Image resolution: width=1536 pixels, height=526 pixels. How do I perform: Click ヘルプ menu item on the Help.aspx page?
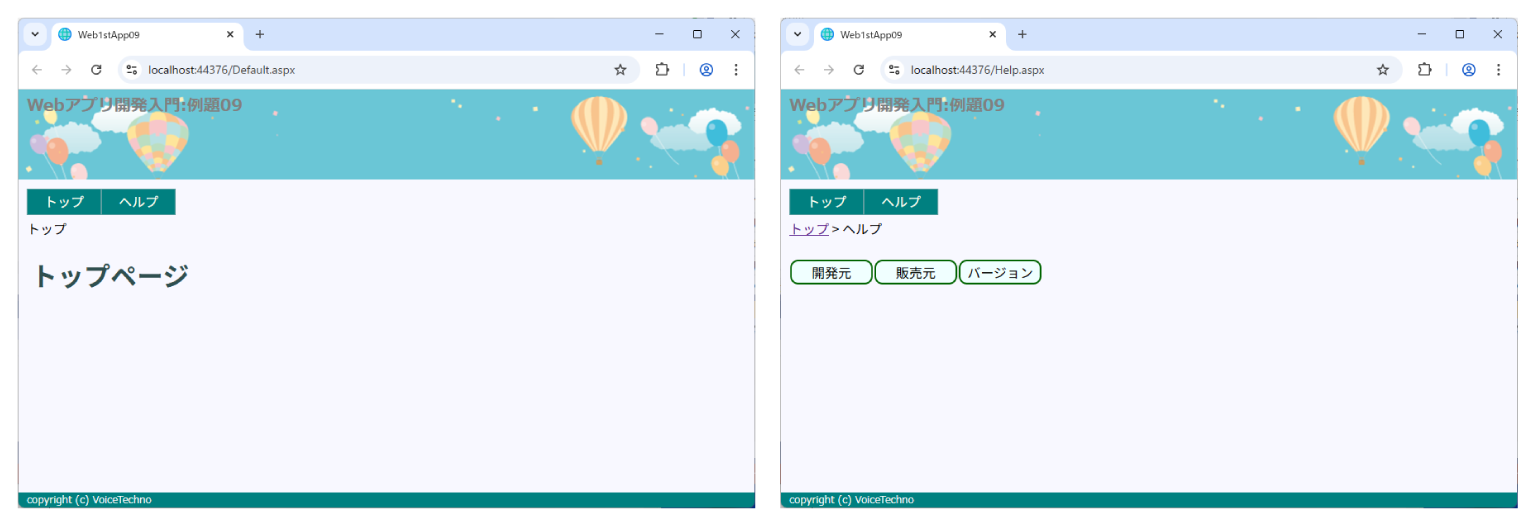901,202
